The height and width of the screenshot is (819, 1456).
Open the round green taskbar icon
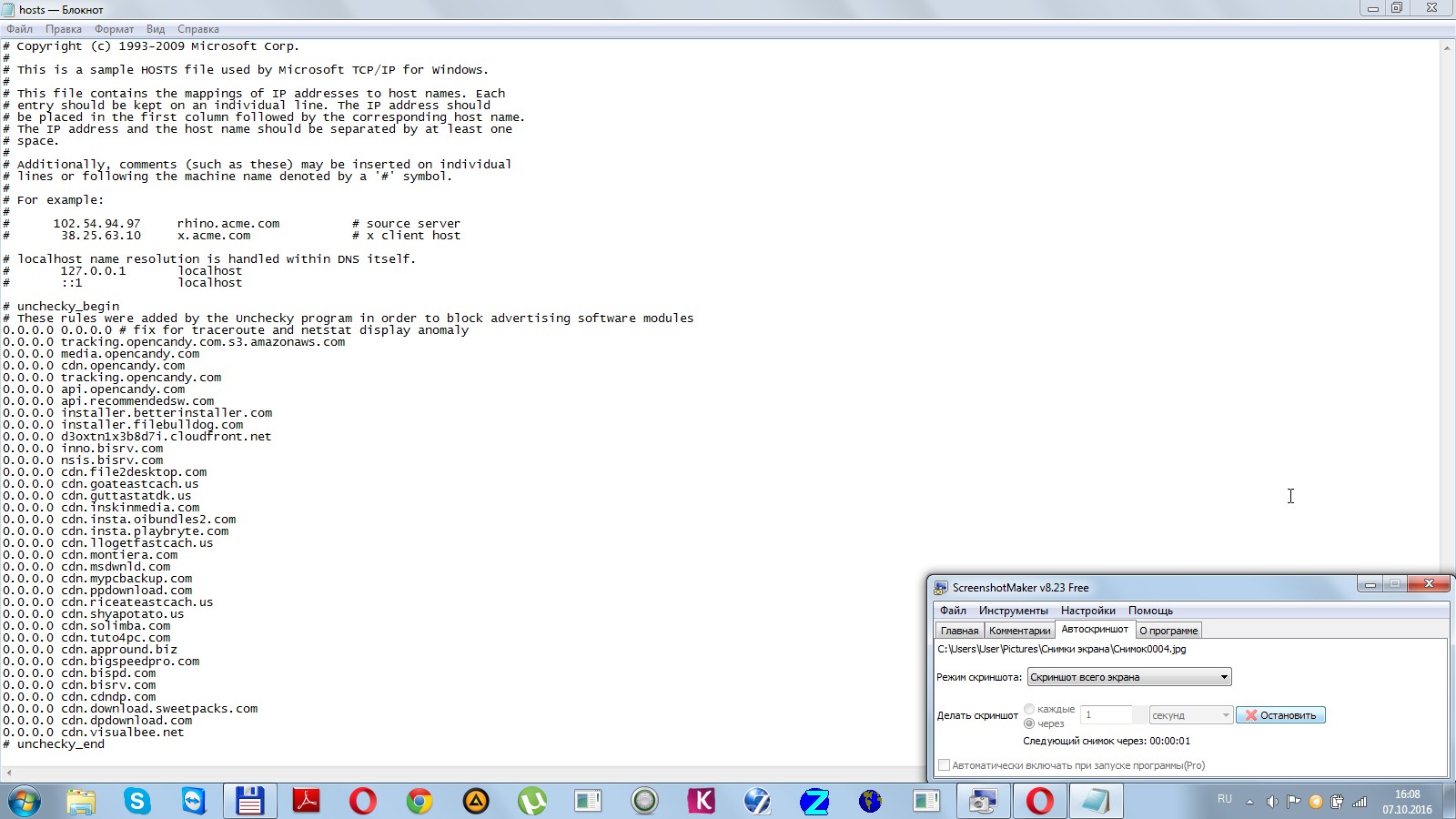coord(645,801)
